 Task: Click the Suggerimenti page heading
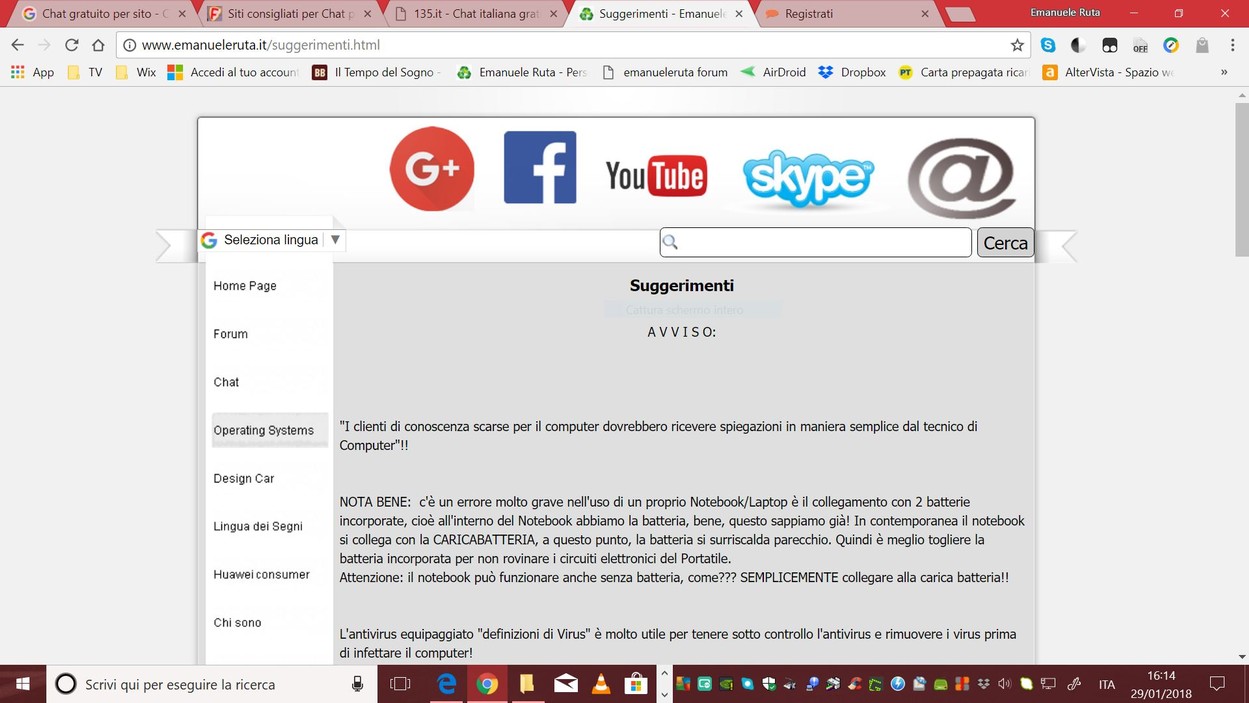point(682,286)
